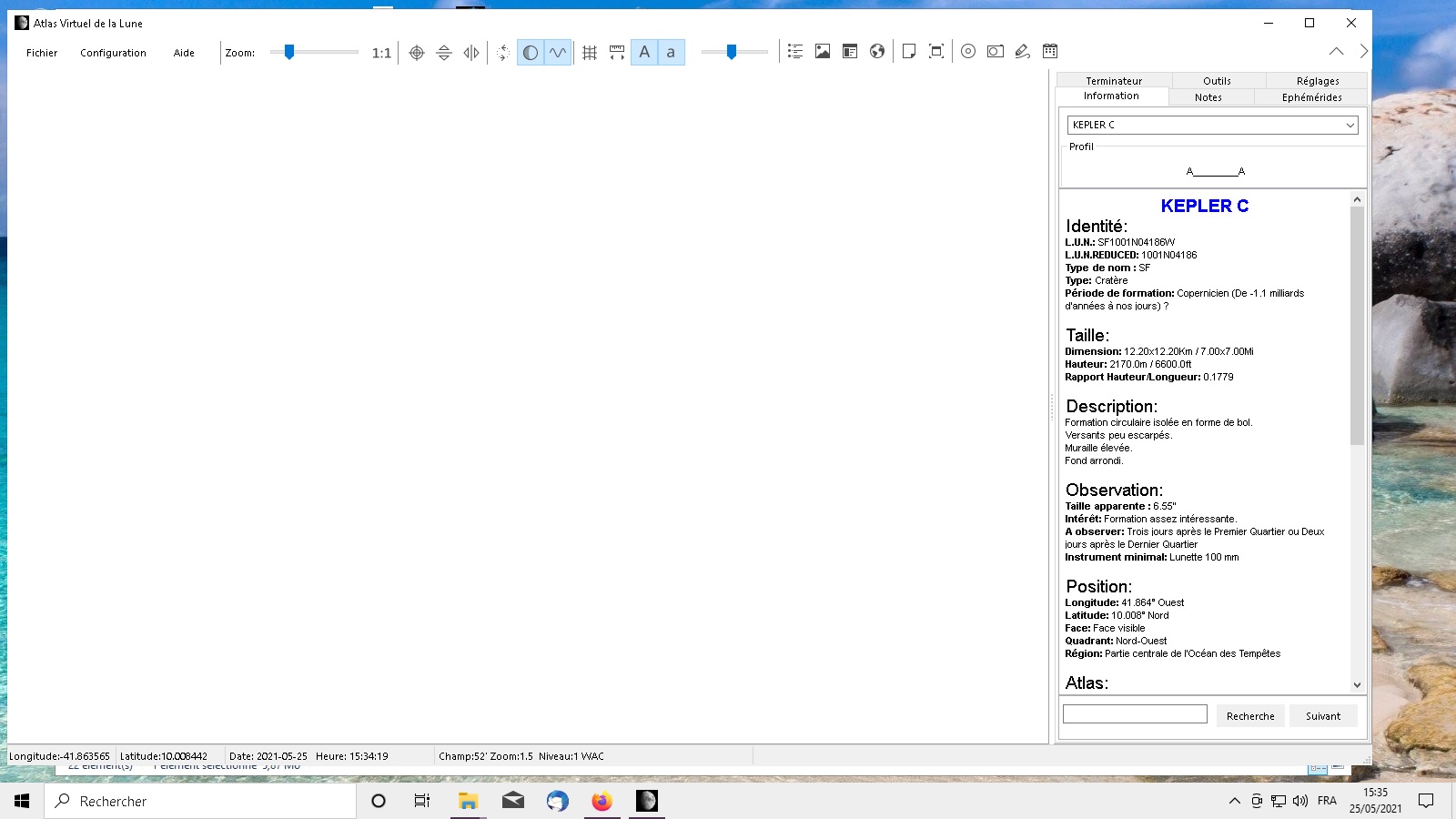This screenshot has width=1456, height=819.
Task: Open the Fichier menu
Action: coord(42,53)
